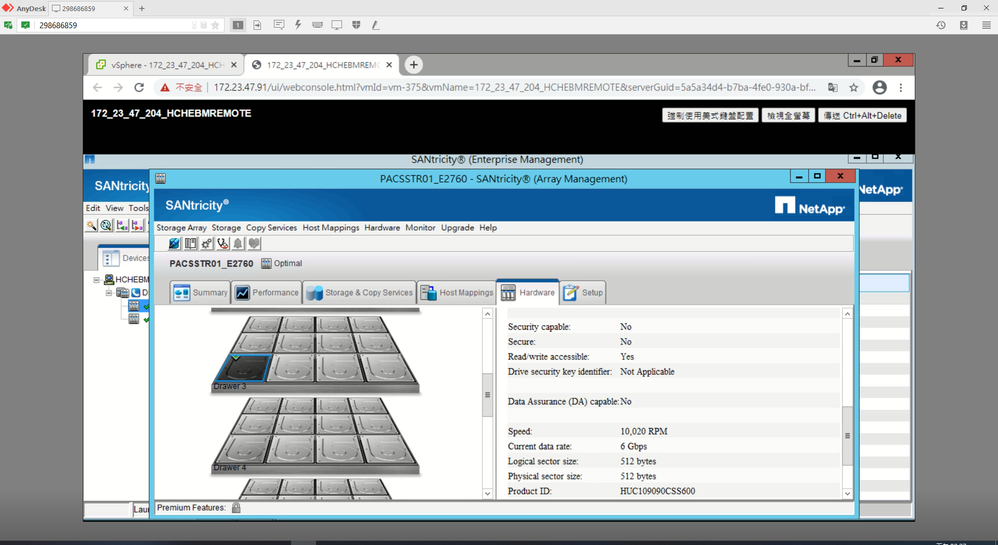Open the Host Mappings menu in menu bar
998x545 pixels.
tap(331, 228)
